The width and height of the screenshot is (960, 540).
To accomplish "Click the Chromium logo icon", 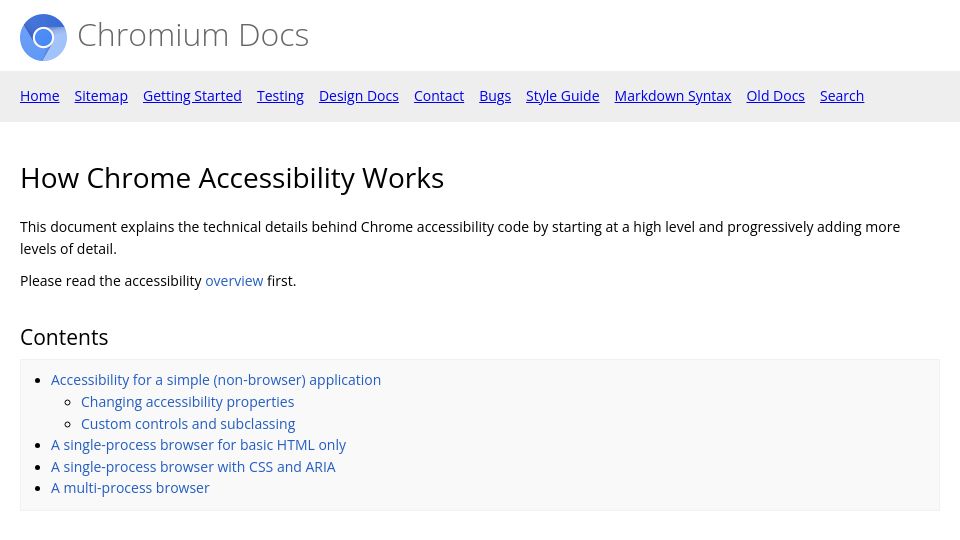I will (x=43, y=37).
